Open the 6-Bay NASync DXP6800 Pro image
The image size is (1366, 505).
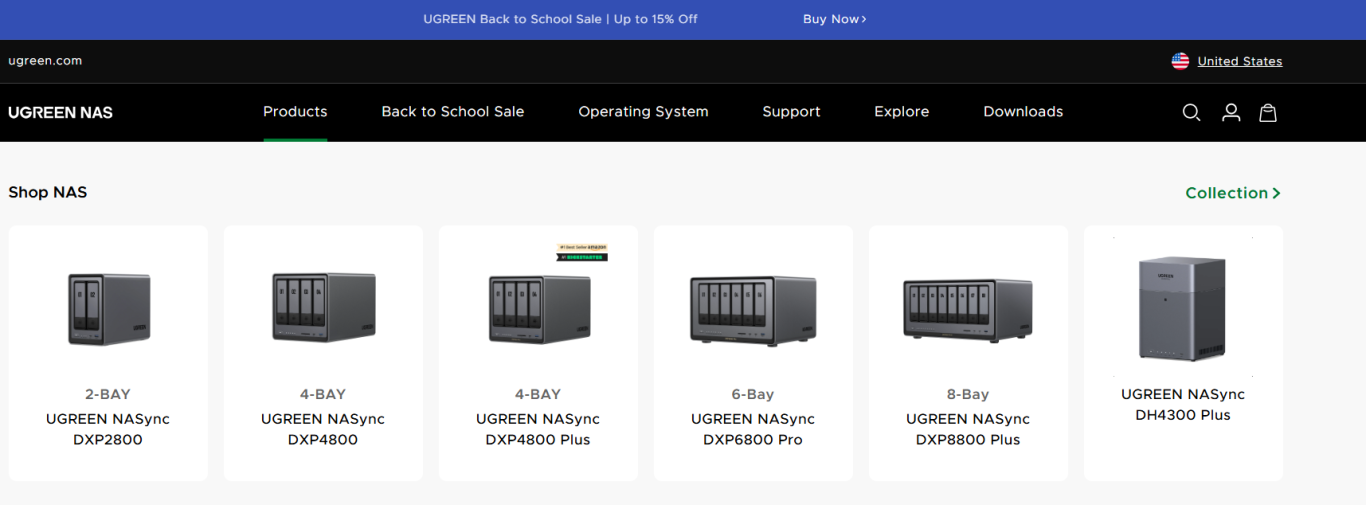click(753, 311)
